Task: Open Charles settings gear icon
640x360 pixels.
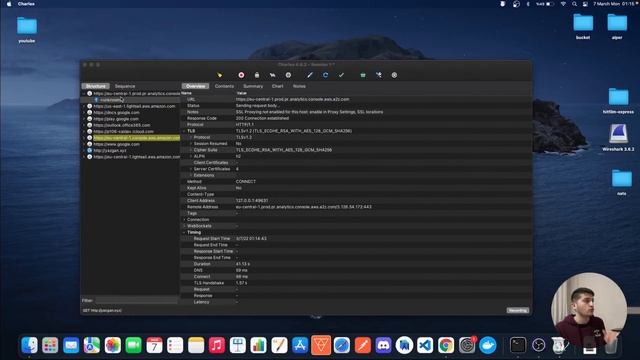Action: pyautogui.click(x=394, y=75)
